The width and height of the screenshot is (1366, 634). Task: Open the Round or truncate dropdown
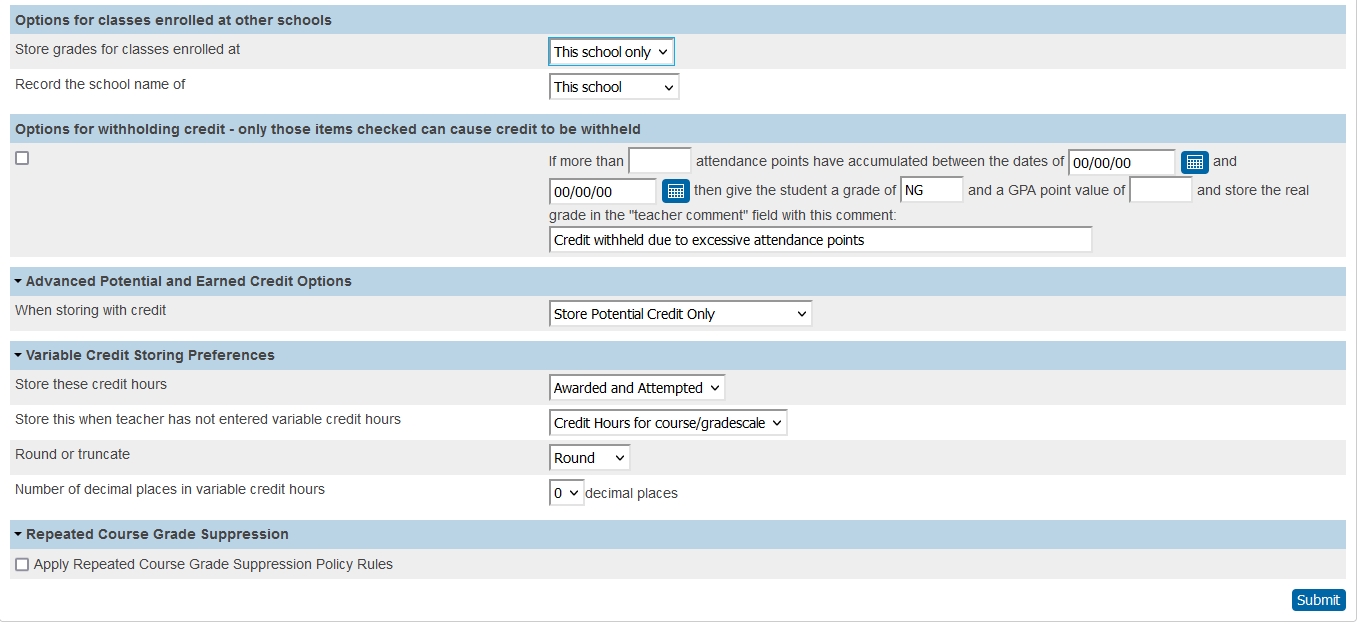[x=589, y=458]
